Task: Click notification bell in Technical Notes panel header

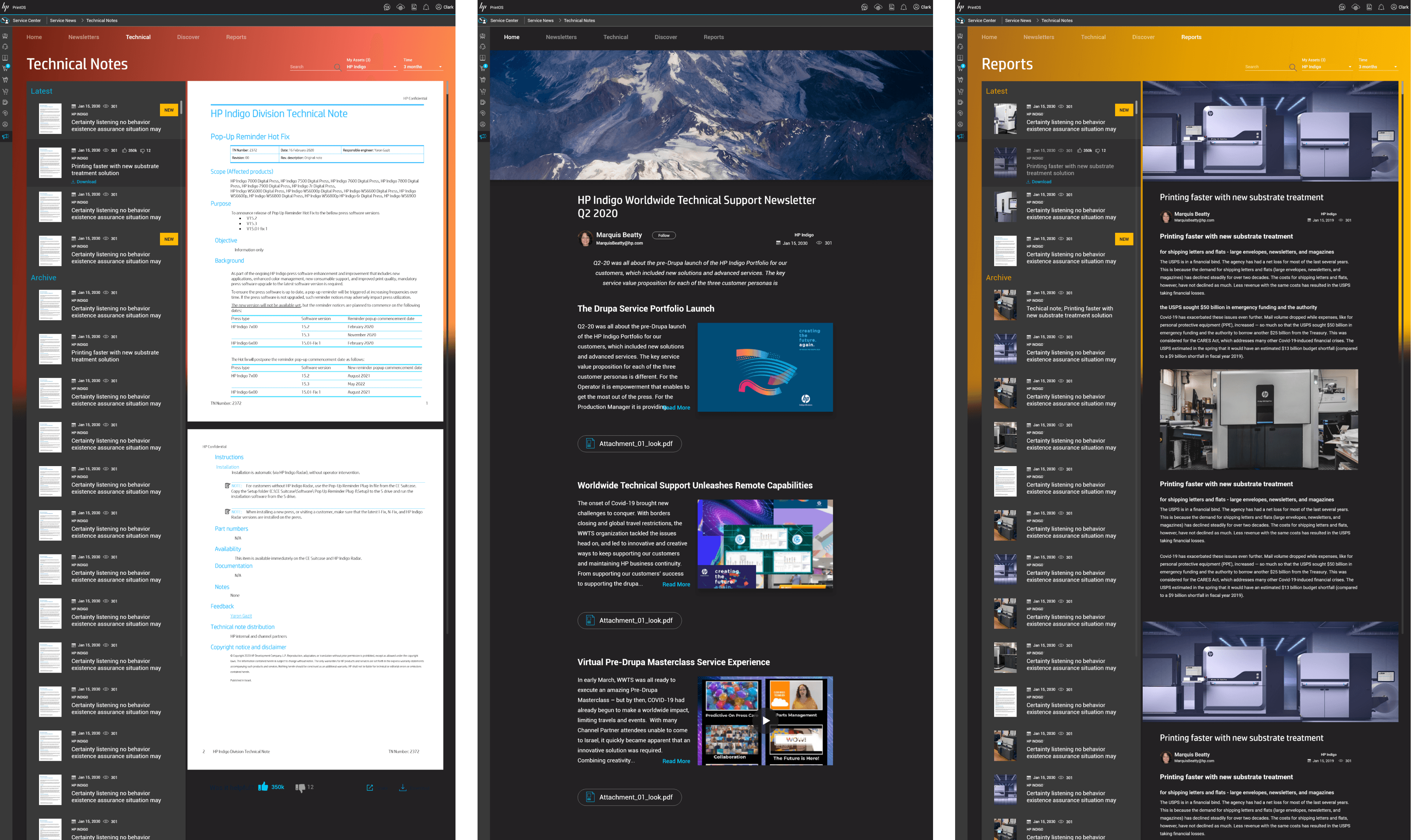Action: [426, 7]
